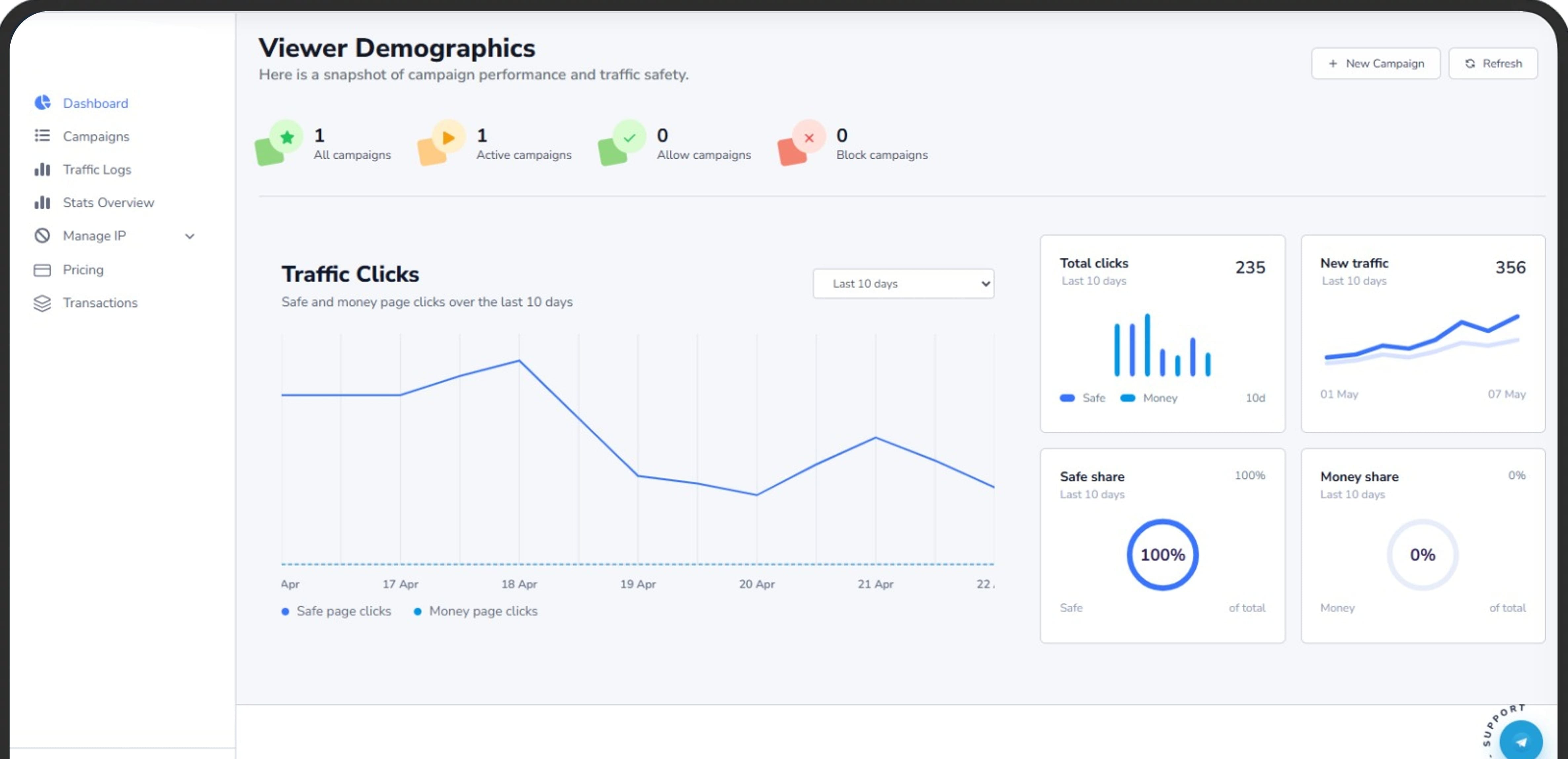
Task: Open the Dashboard menu item
Action: click(96, 103)
